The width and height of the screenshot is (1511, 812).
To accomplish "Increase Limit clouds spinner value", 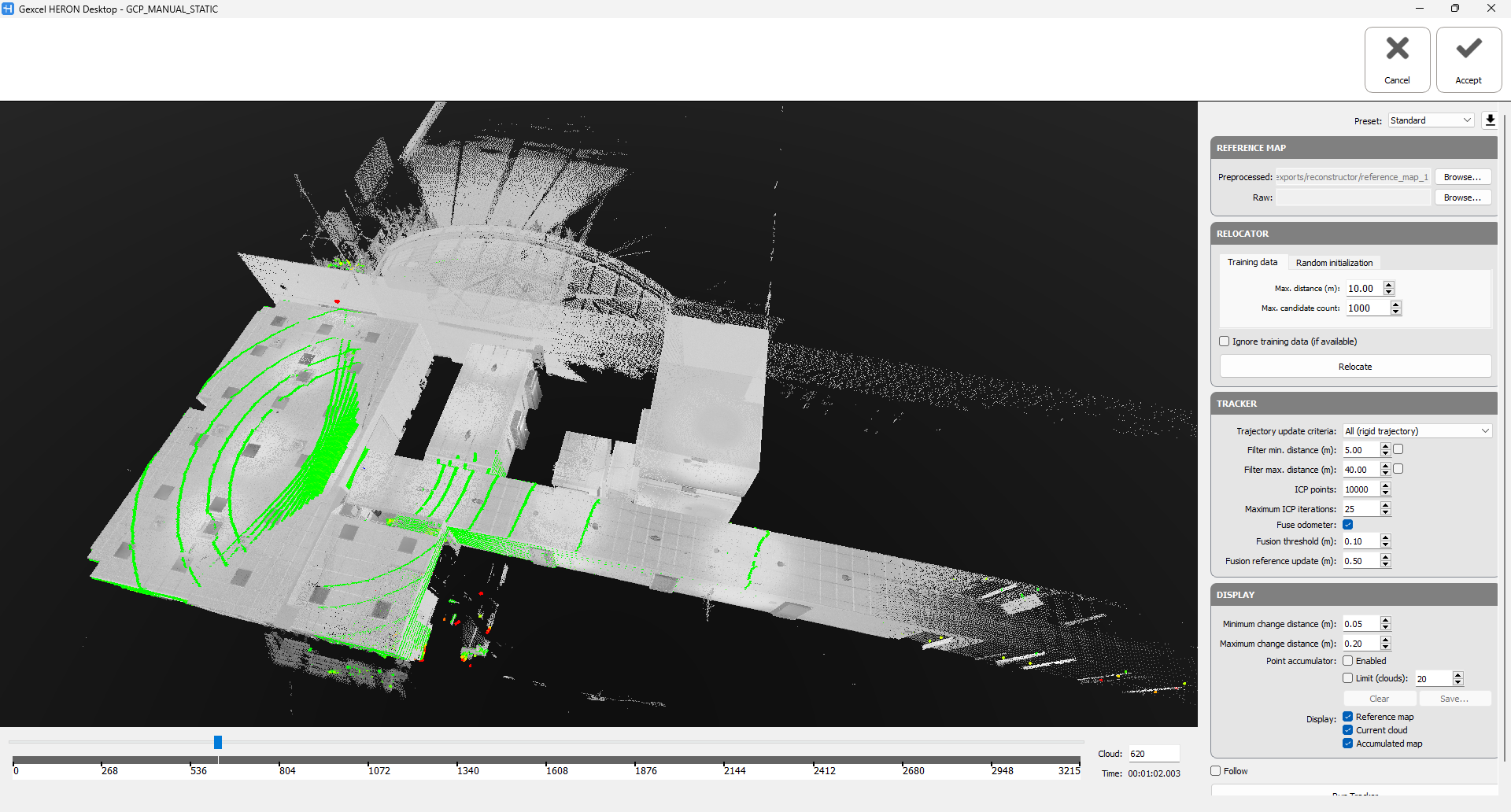I will (1457, 675).
